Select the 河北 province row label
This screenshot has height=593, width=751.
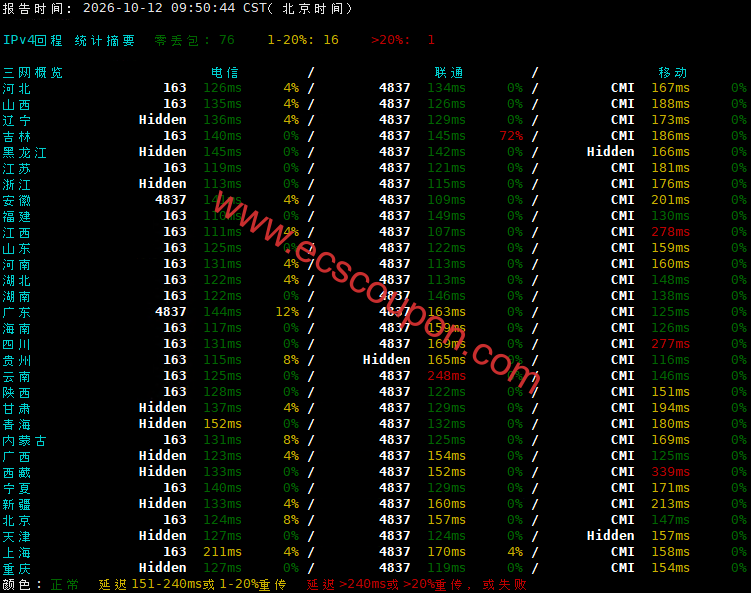tap(17, 89)
